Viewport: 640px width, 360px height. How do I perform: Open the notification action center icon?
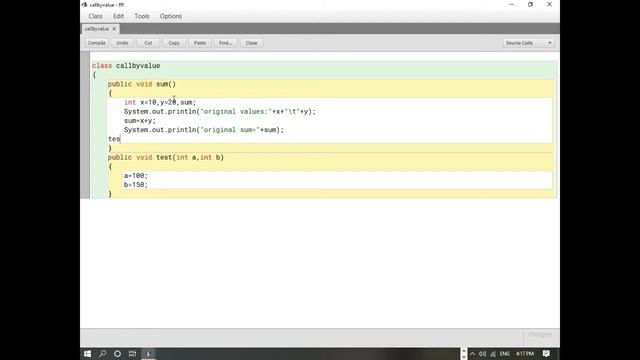tap(546, 354)
